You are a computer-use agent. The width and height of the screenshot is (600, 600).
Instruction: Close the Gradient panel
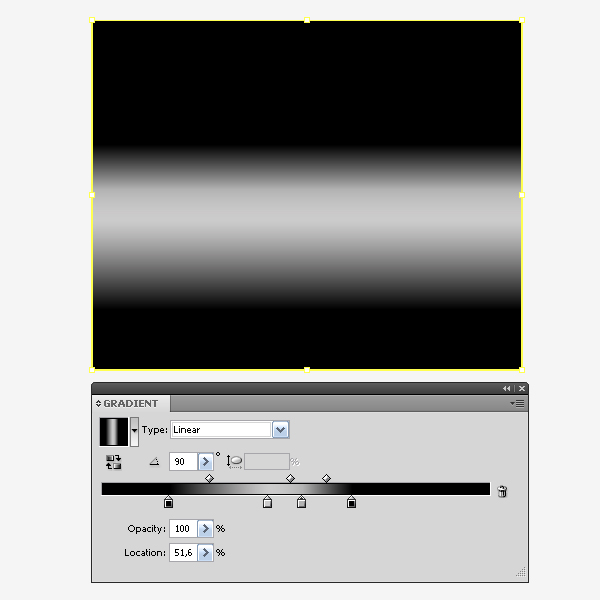(522, 388)
